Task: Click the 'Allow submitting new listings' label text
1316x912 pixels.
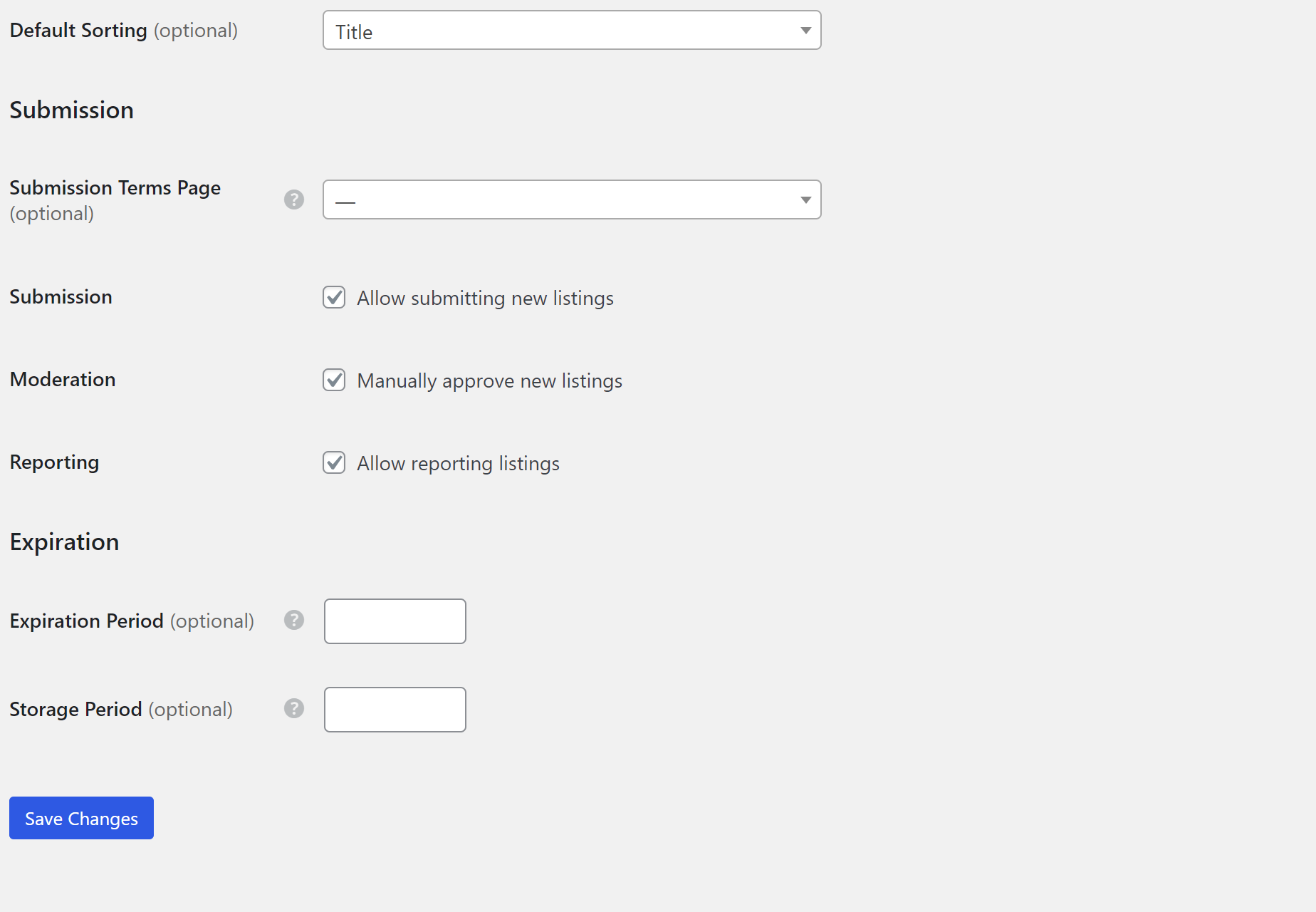Action: coord(485,298)
